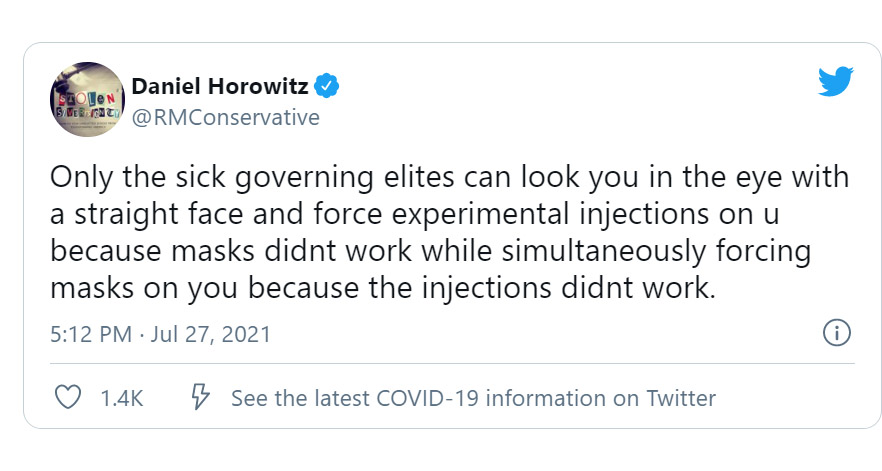Open the @RMConservative handle link
The image size is (882, 471).
pos(225,117)
